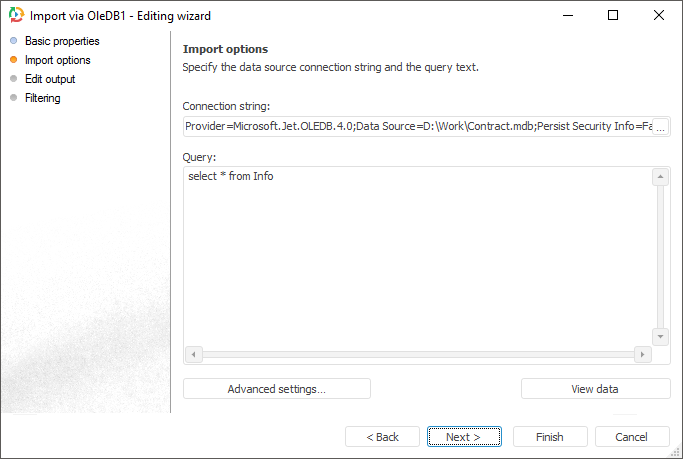The height and width of the screenshot is (459, 683).
Task: Open the connection string ellipsis browse button
Action: 660,127
